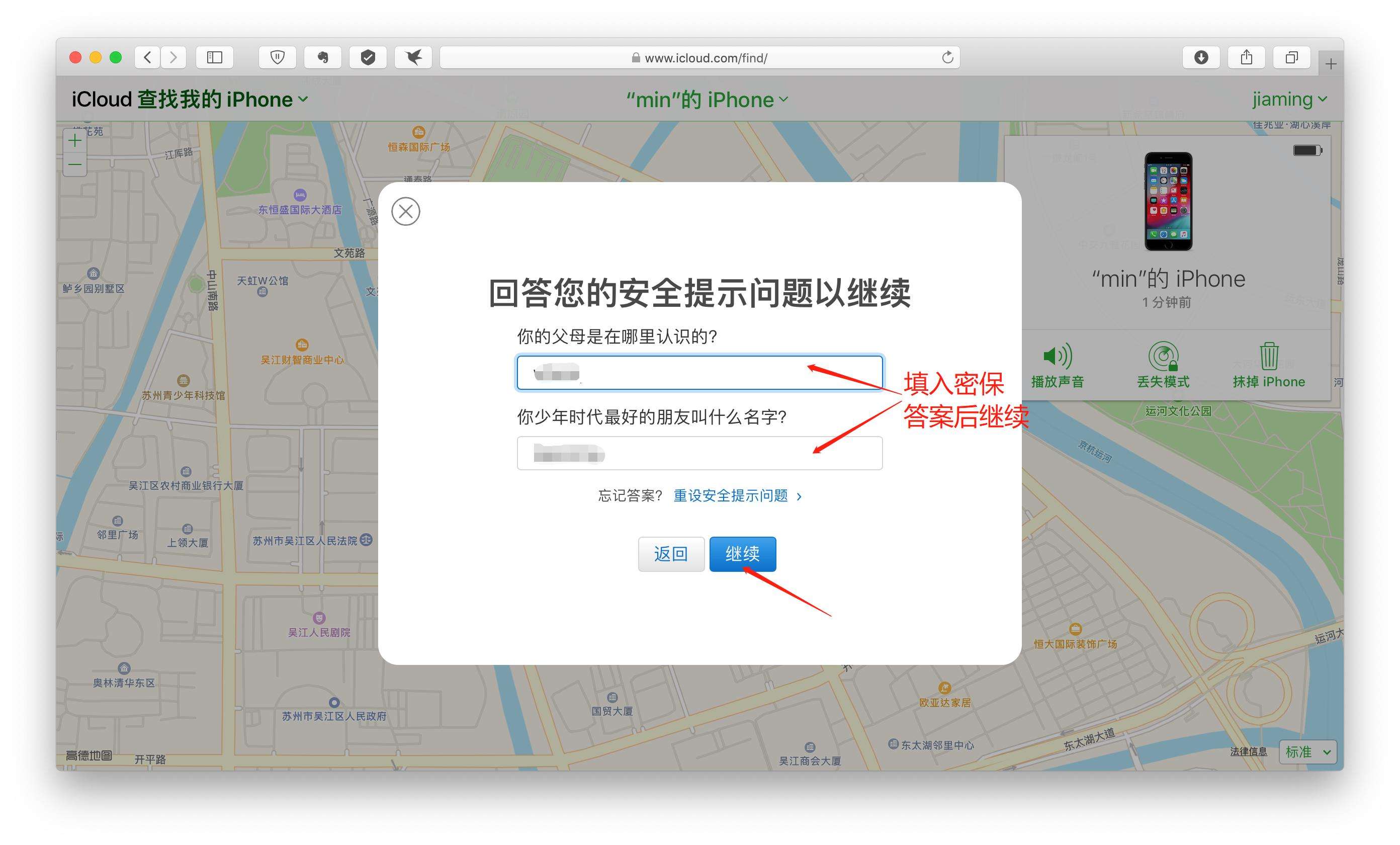Toggle the Safari sidebar button

coord(215,57)
